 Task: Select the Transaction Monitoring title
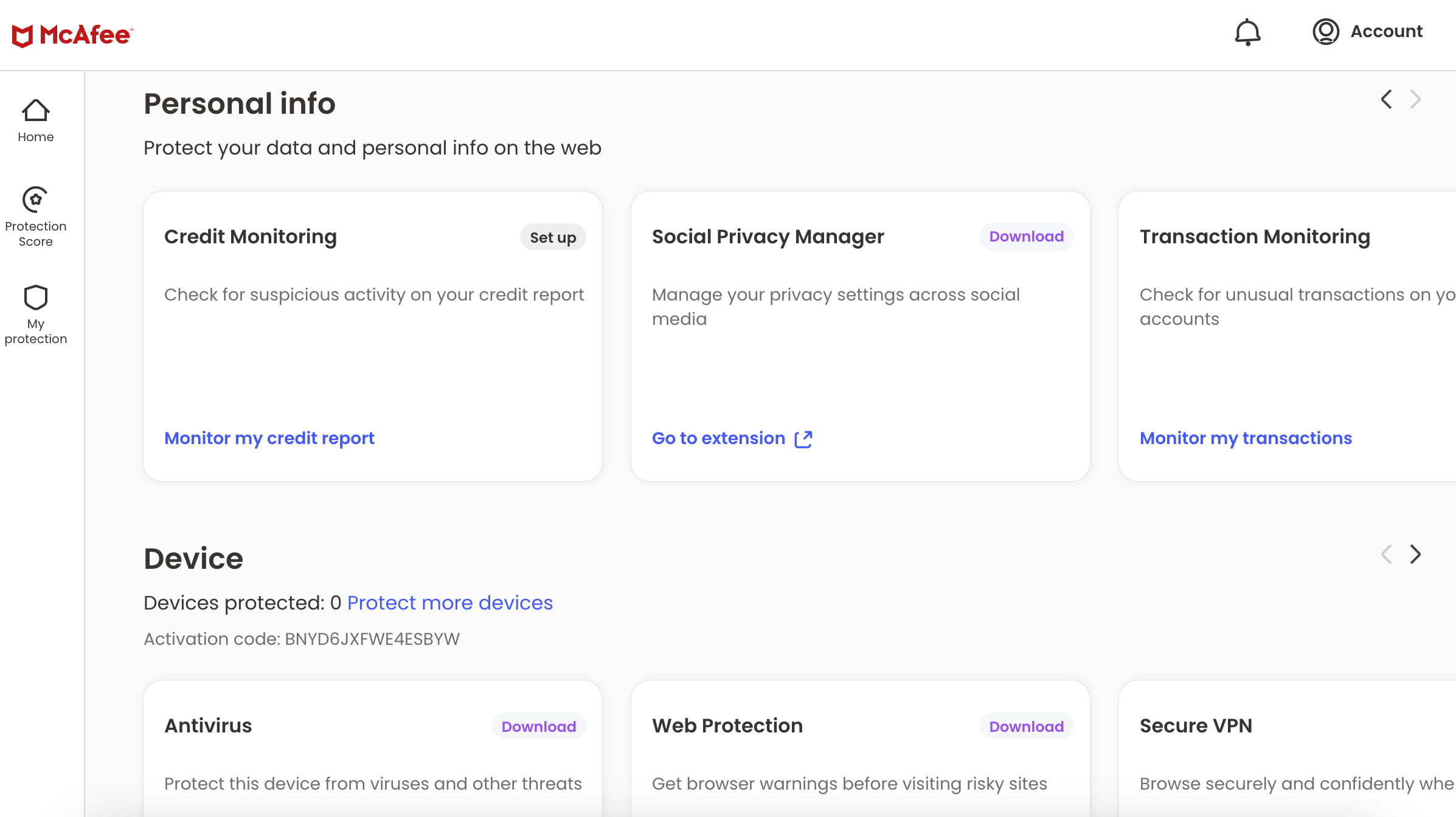point(1255,237)
